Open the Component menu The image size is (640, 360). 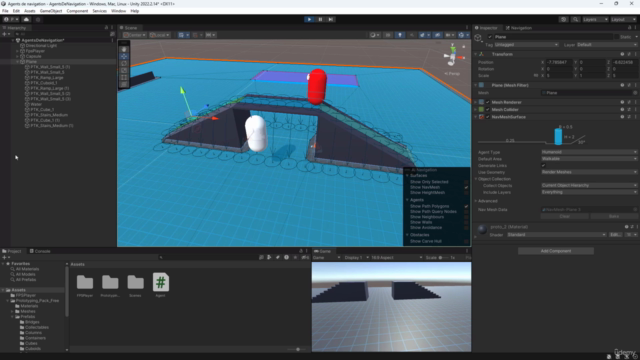tap(77, 11)
